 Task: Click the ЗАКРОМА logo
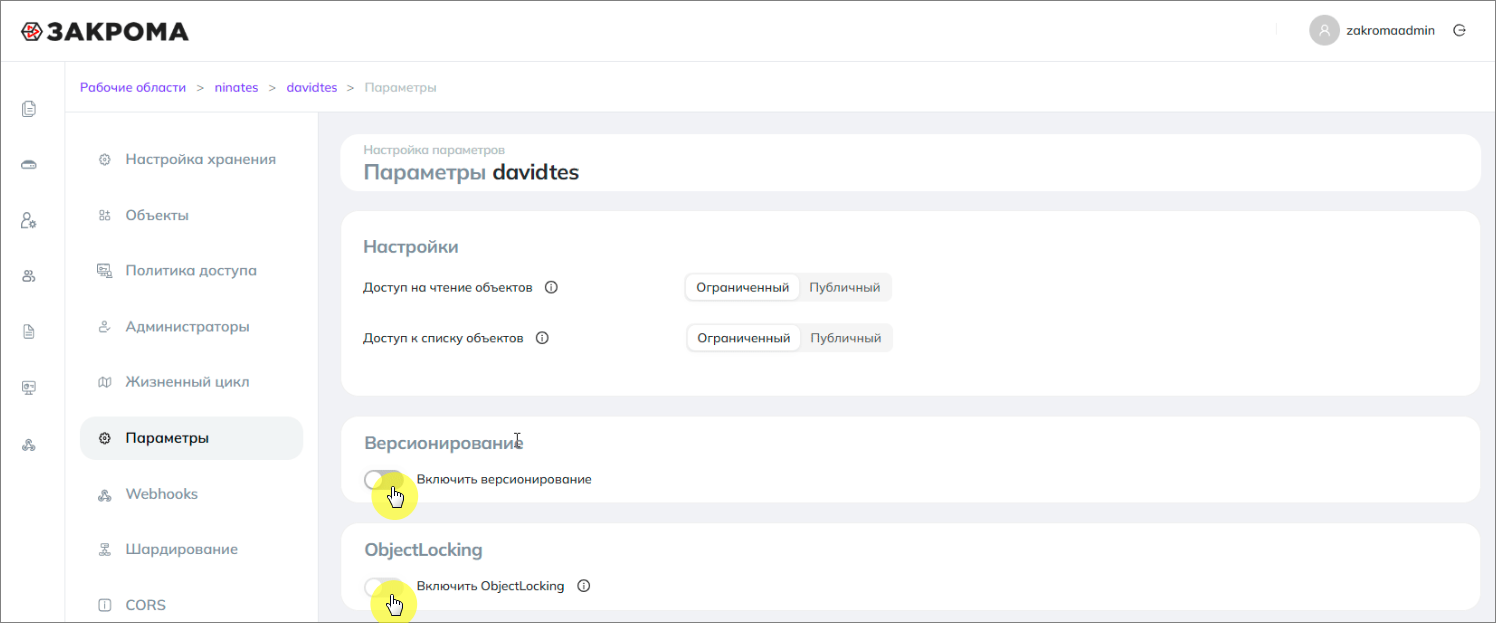[x=105, y=31]
